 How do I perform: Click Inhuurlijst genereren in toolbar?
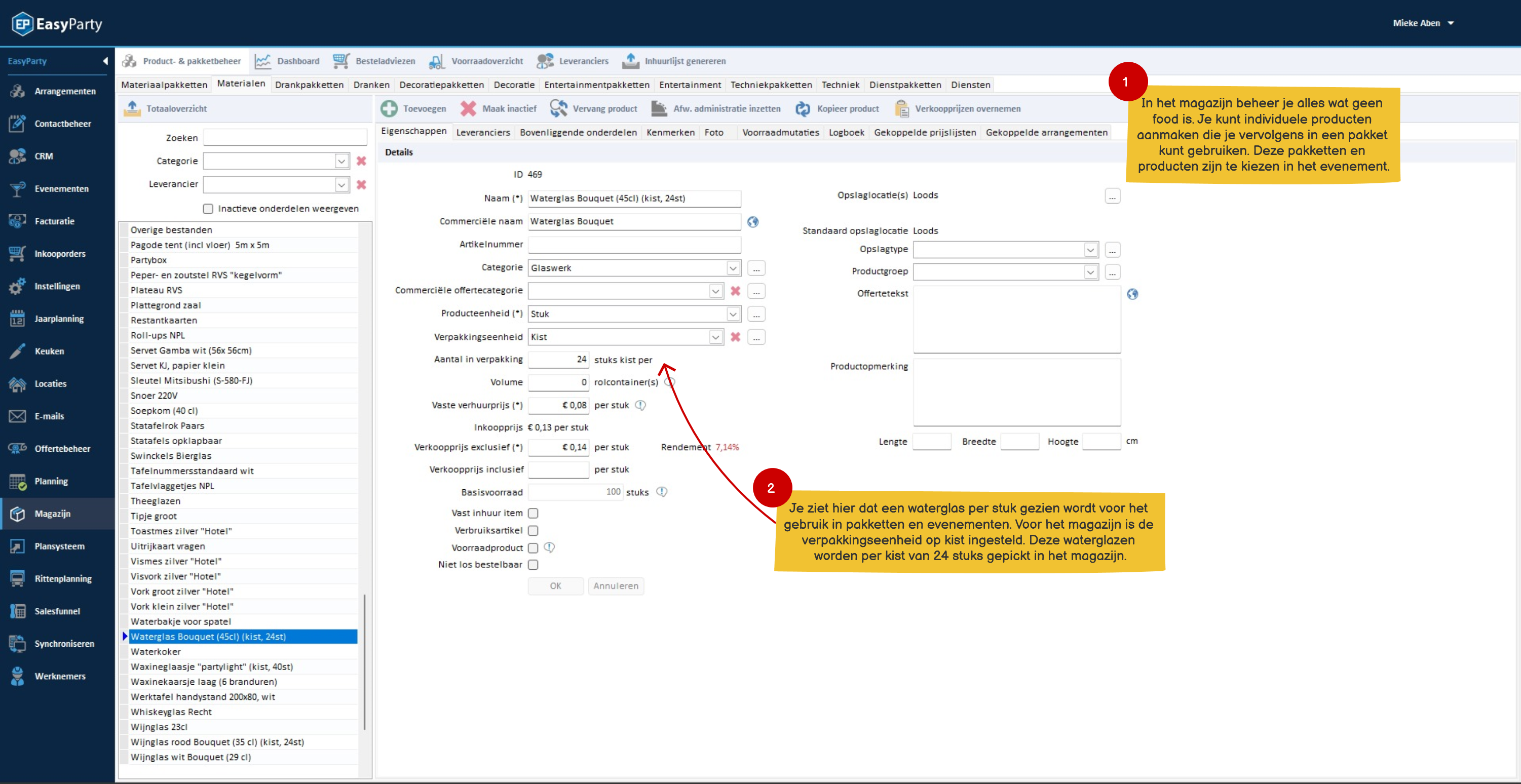674,61
